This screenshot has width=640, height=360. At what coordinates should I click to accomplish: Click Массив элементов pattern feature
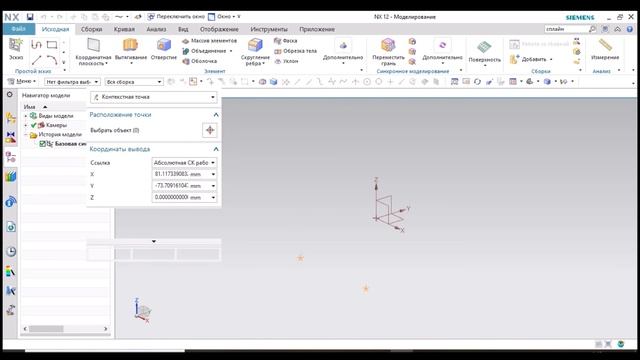click(x=209, y=41)
